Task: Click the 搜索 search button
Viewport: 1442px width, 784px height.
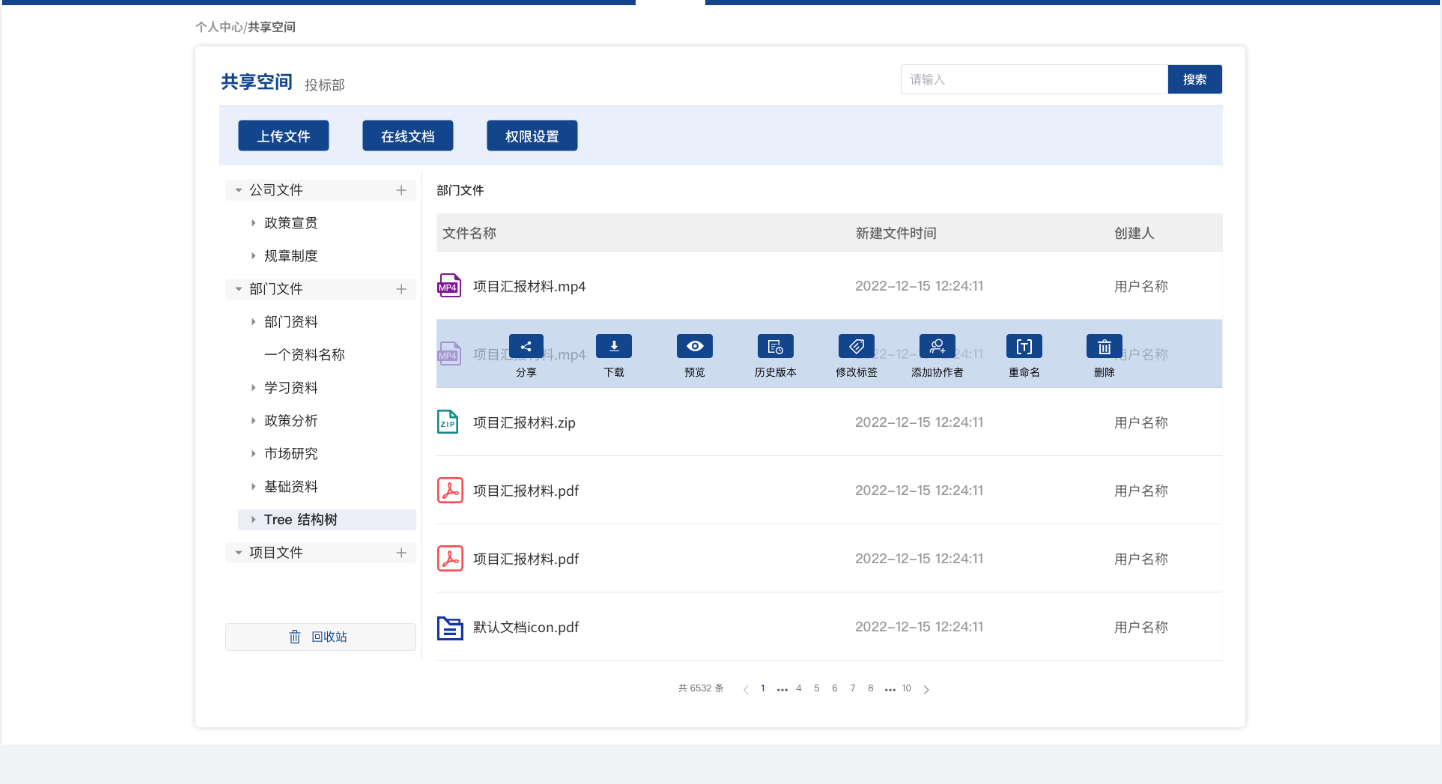Action: click(x=1195, y=79)
